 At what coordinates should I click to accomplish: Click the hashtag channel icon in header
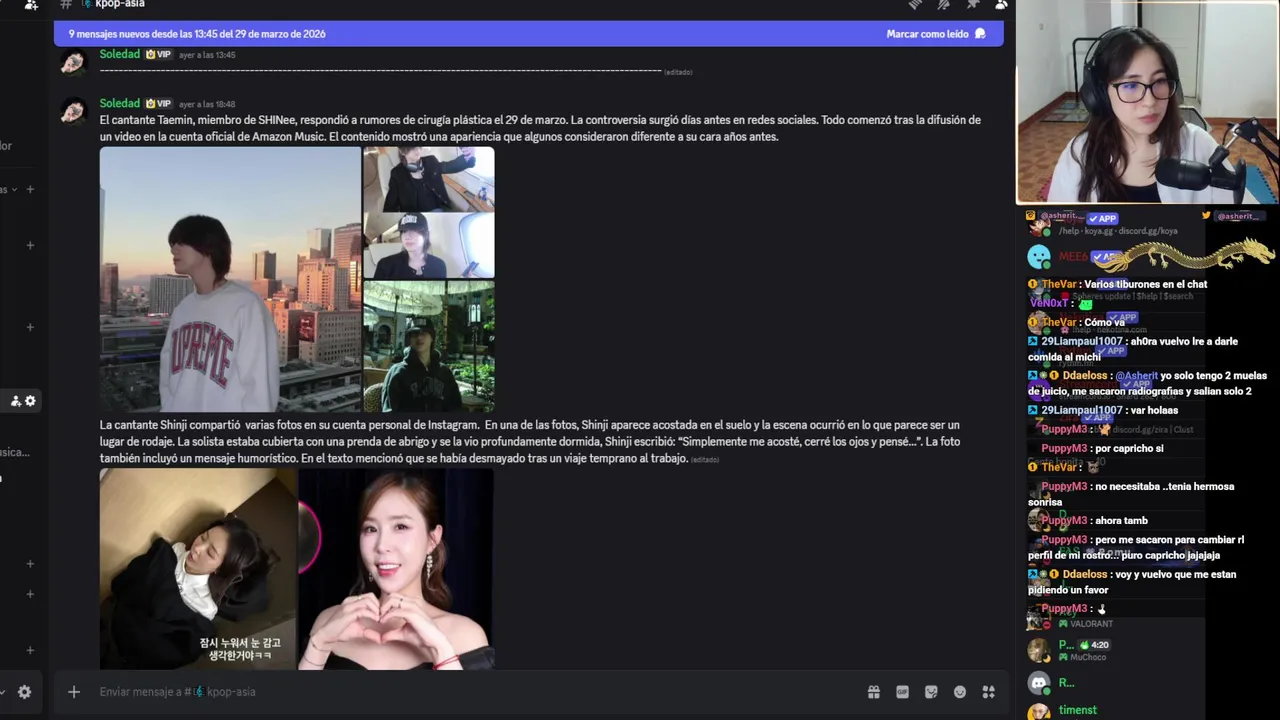point(66,4)
